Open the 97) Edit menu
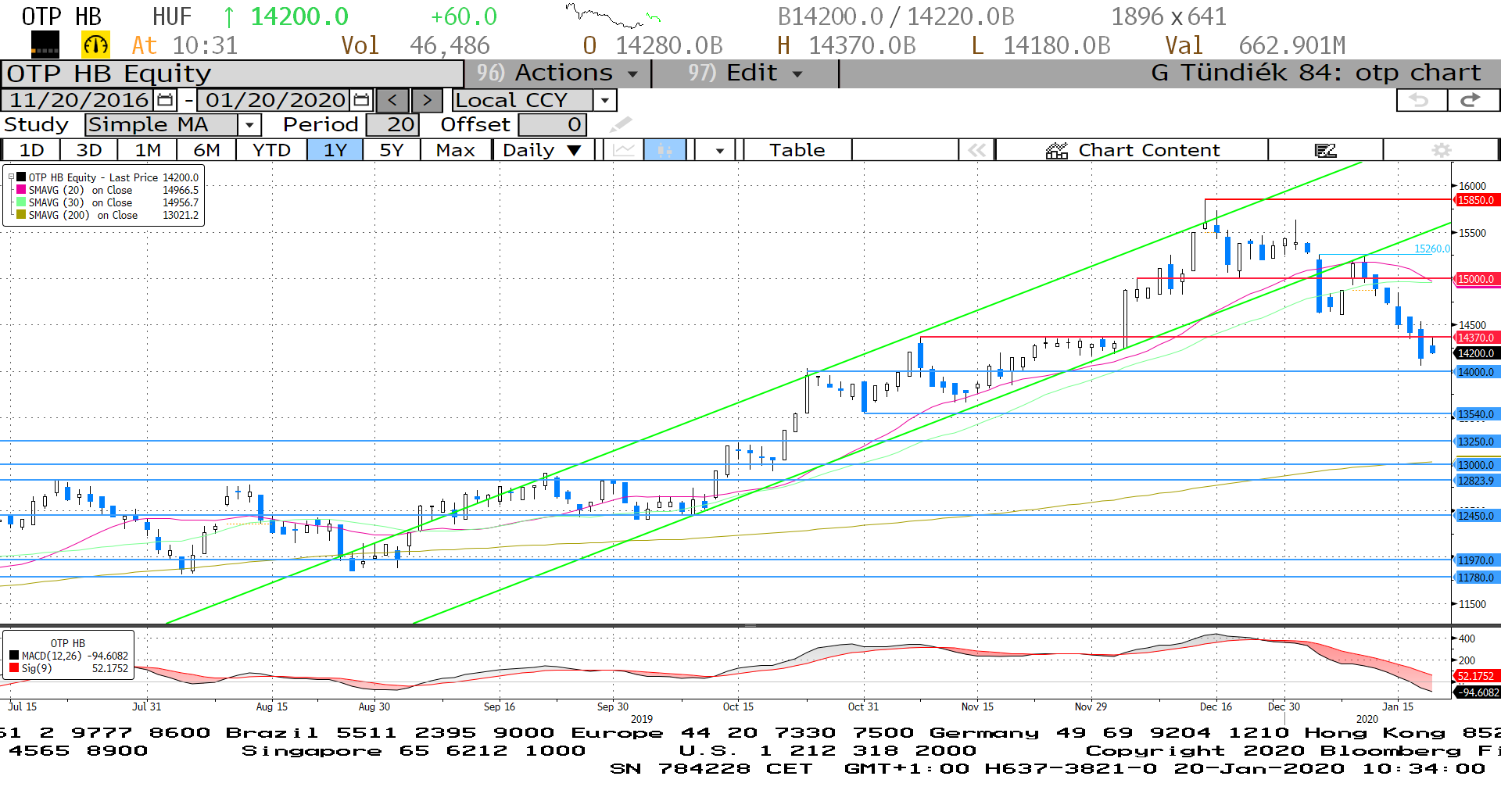The width and height of the screenshot is (1501, 812). (x=745, y=73)
